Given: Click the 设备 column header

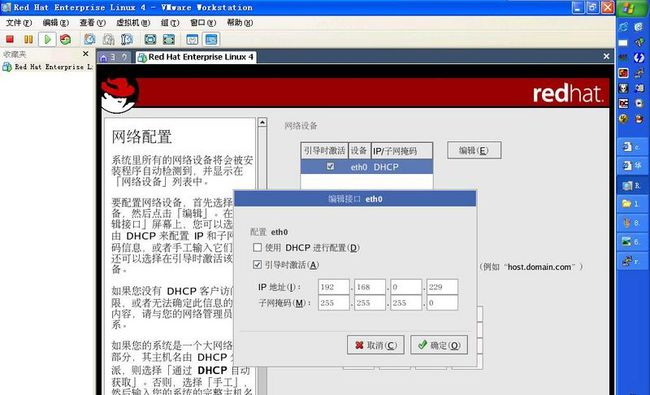Looking at the screenshot, I should [359, 150].
